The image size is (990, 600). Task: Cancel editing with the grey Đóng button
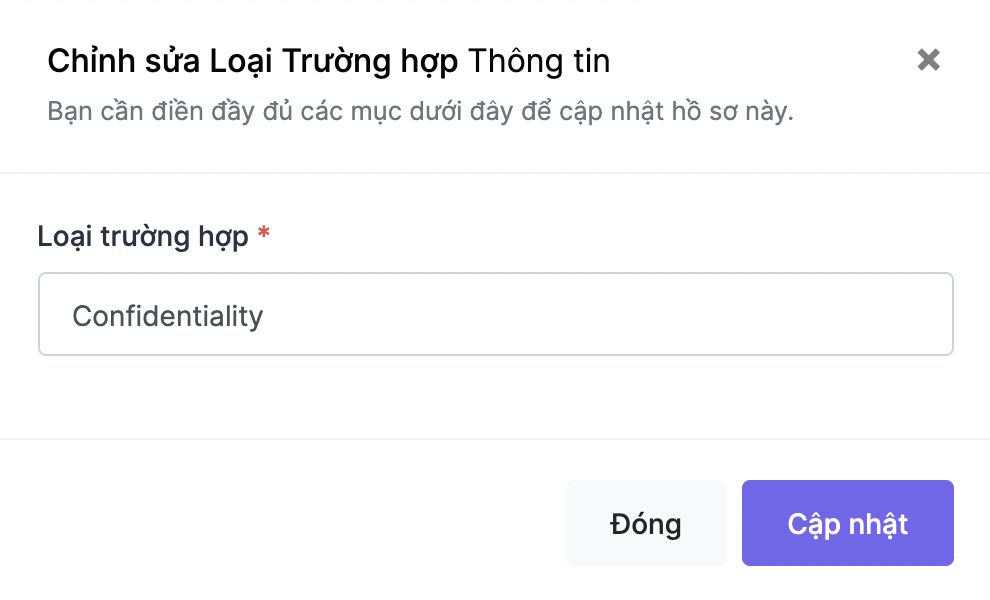[645, 523]
